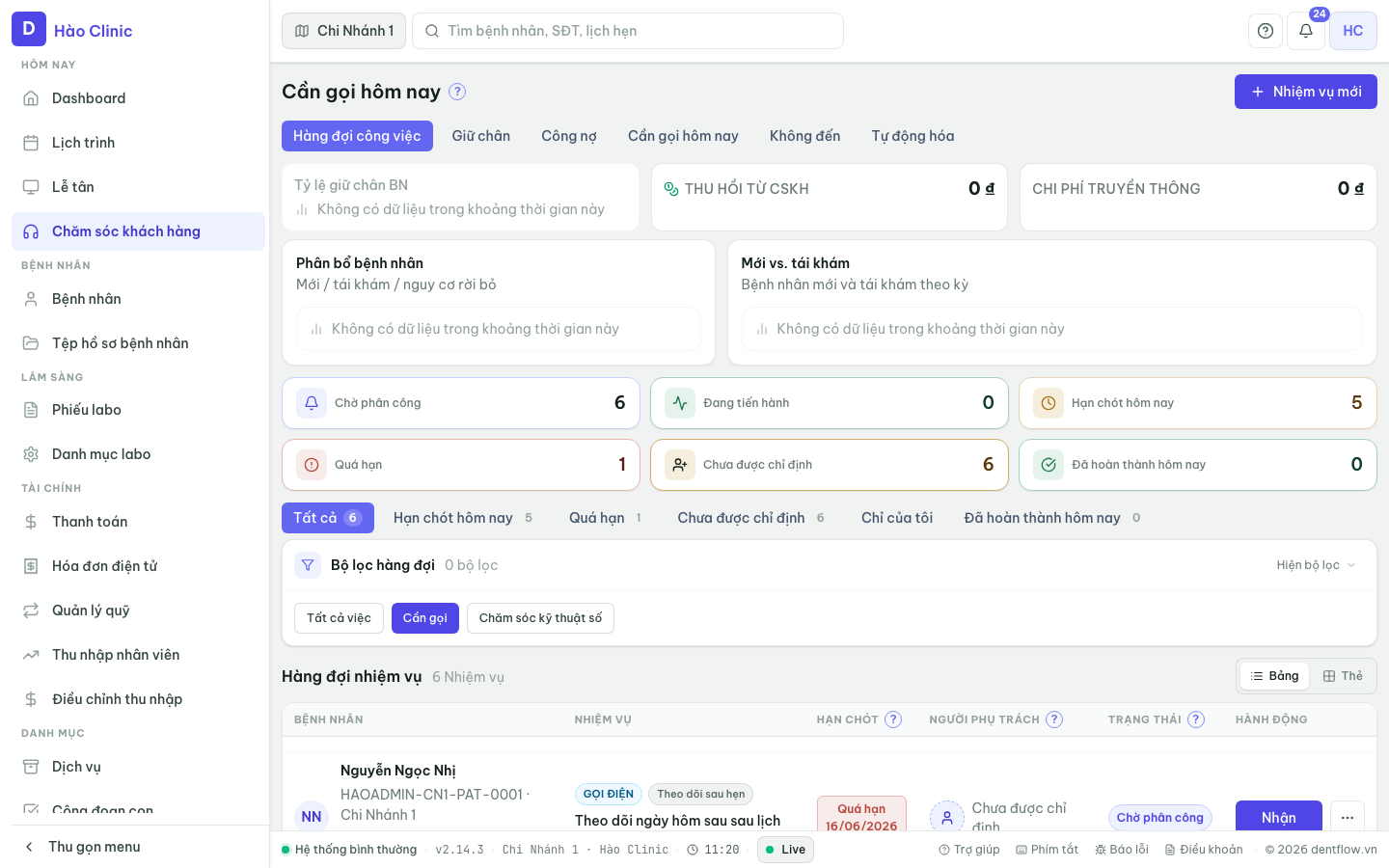
Task: Click the Trạng thái column help icon
Action: 1196,719
